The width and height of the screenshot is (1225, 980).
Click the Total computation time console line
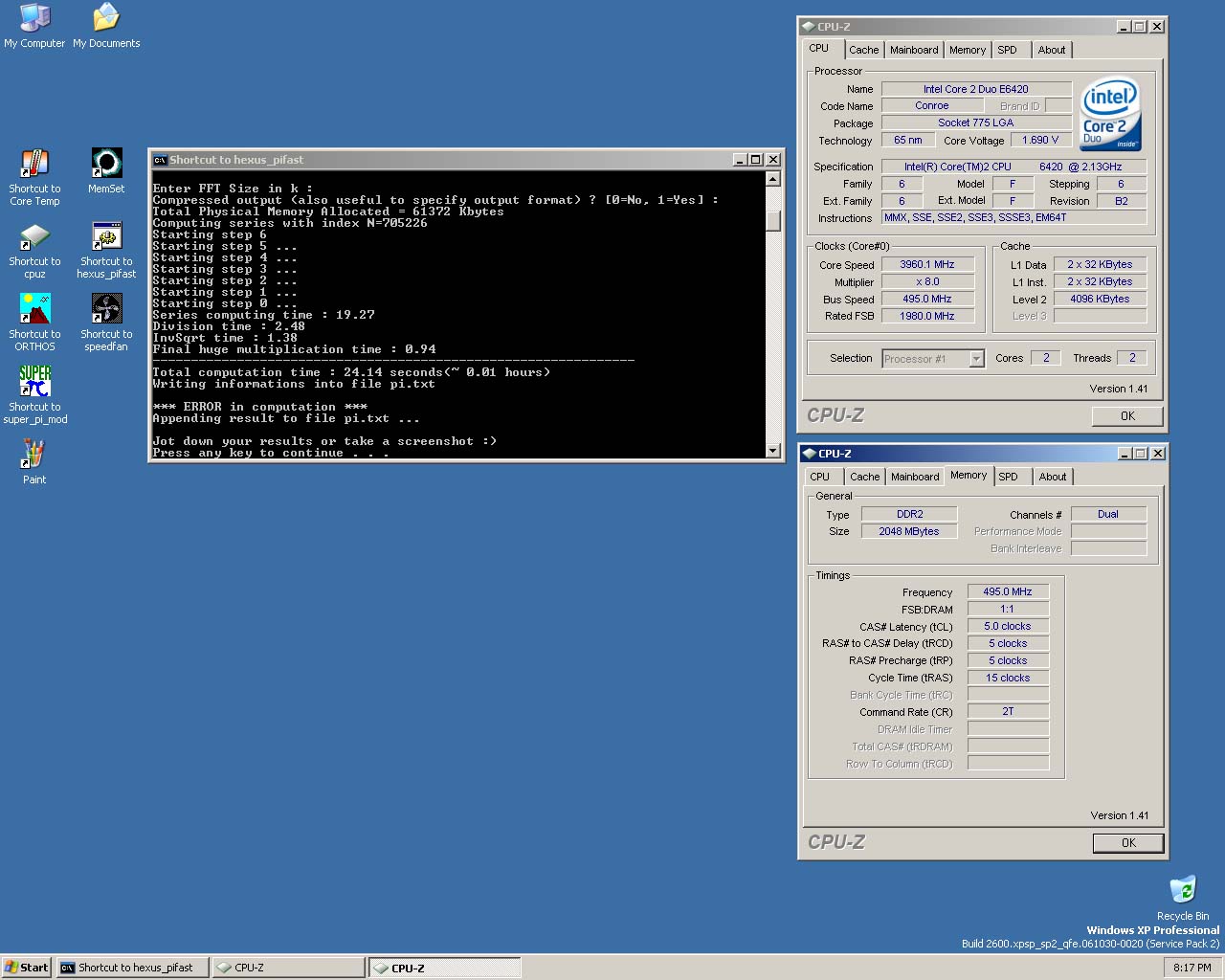click(x=351, y=372)
